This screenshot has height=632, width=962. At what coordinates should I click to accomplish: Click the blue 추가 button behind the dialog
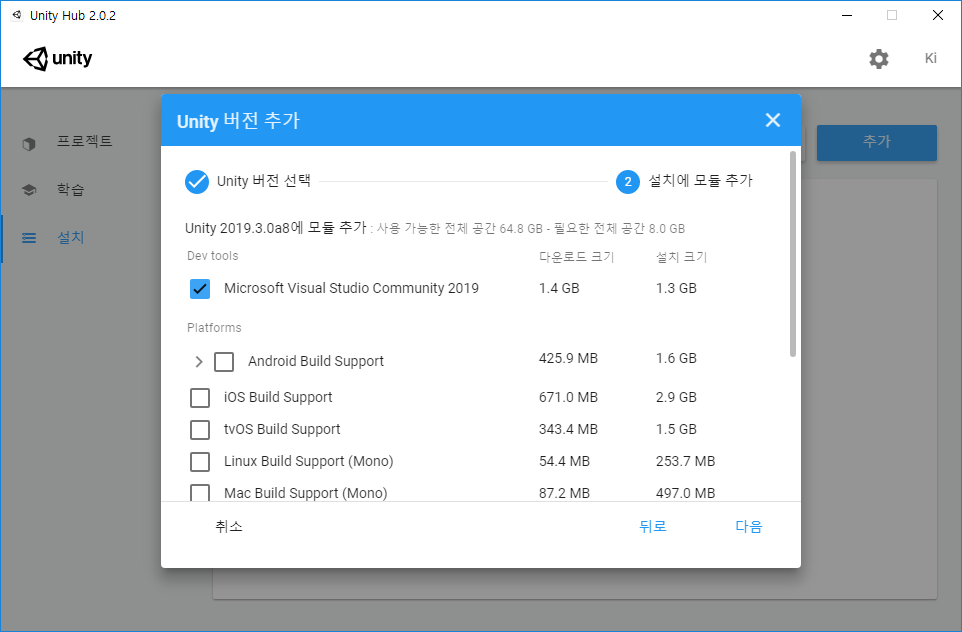(x=876, y=142)
